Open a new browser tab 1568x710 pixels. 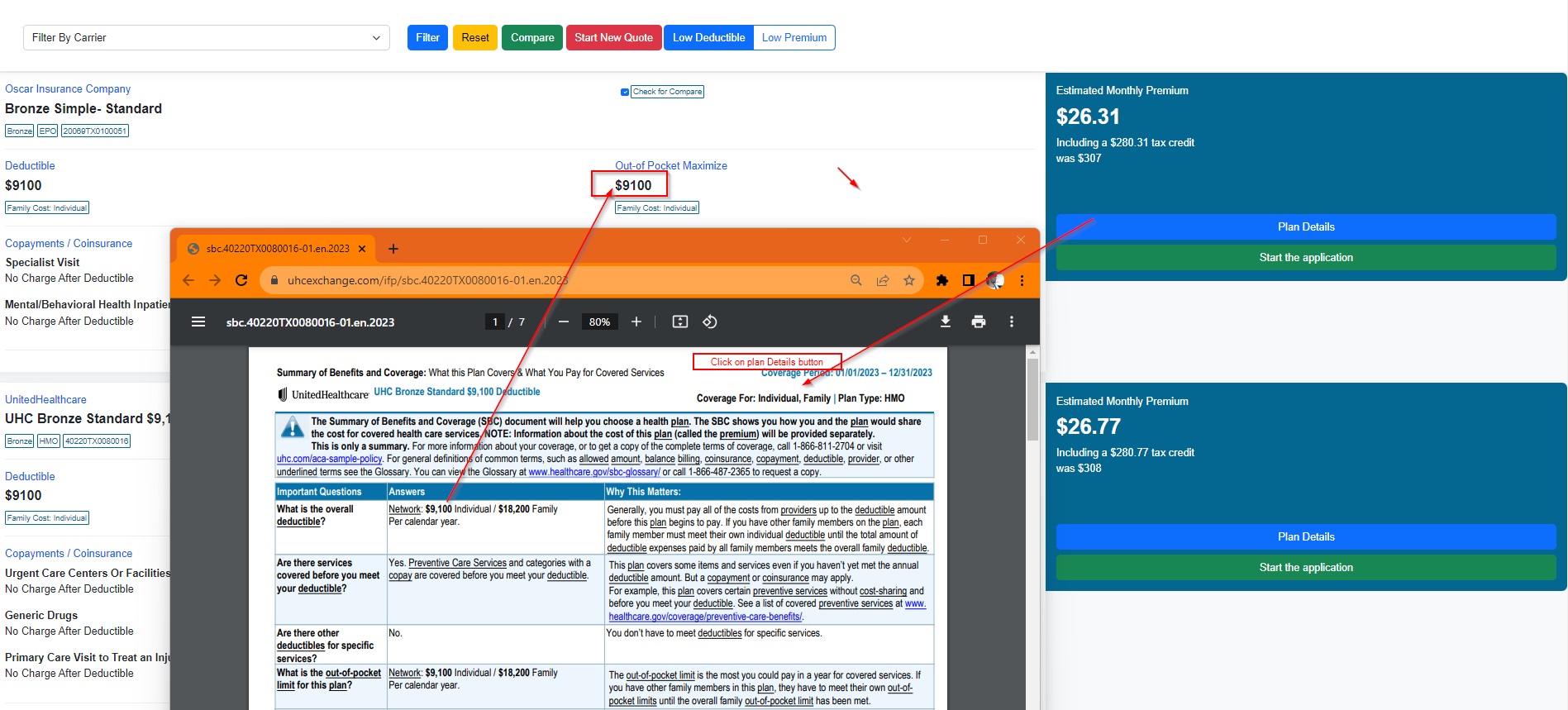[x=393, y=249]
